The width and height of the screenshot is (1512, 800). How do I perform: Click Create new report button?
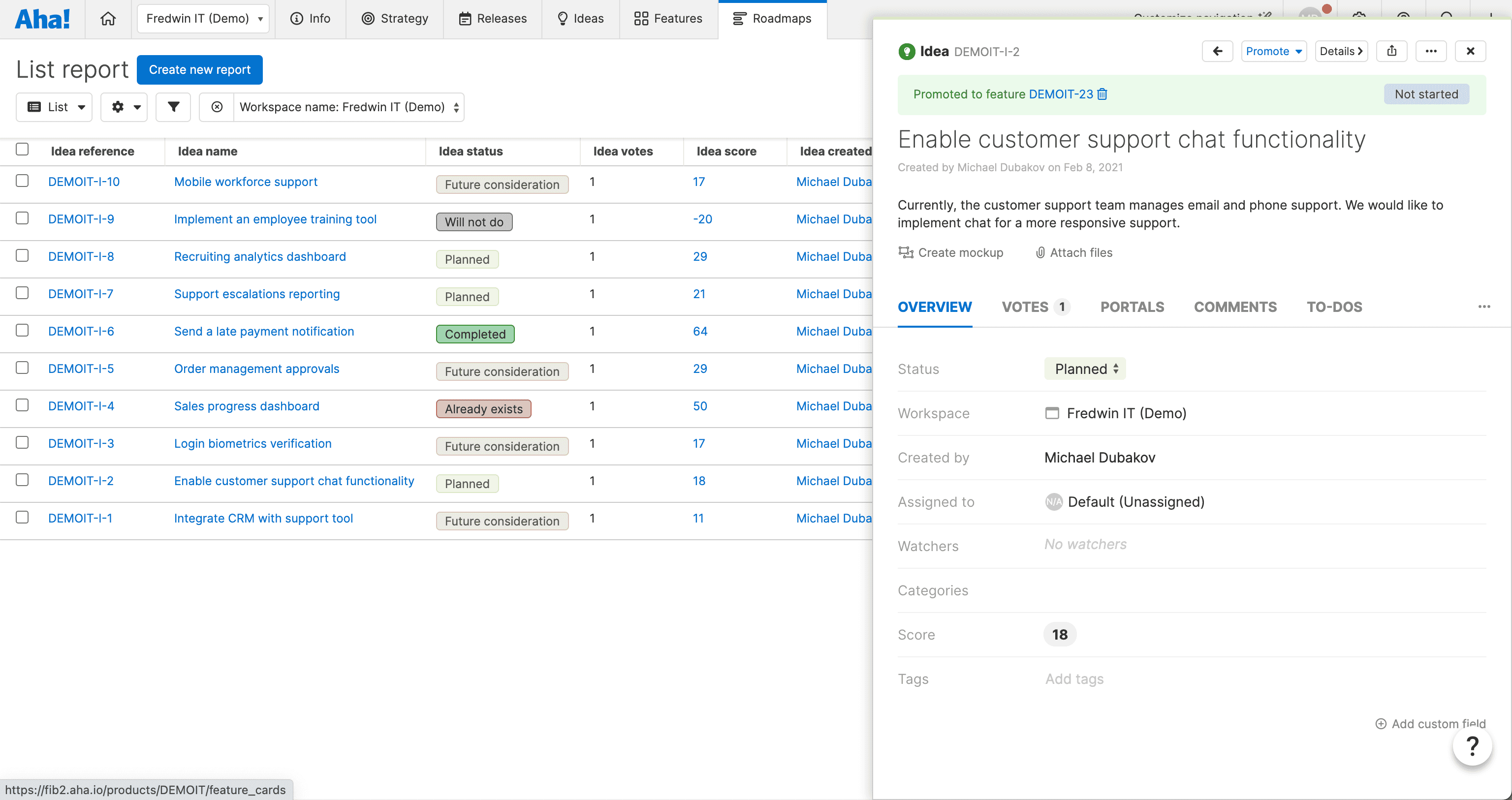199,70
